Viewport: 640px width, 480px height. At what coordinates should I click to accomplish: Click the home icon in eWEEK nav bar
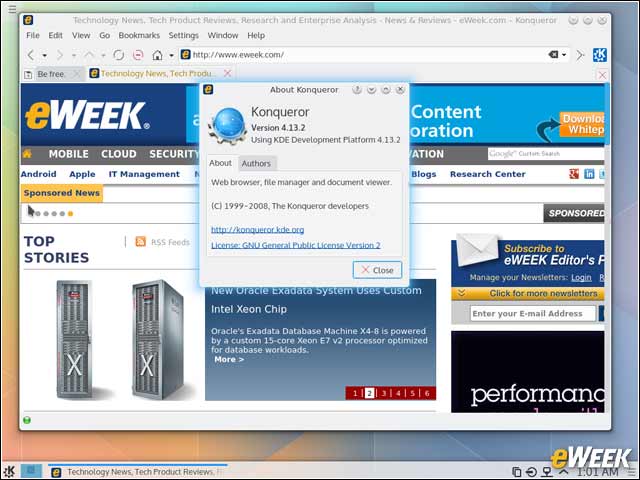point(27,153)
